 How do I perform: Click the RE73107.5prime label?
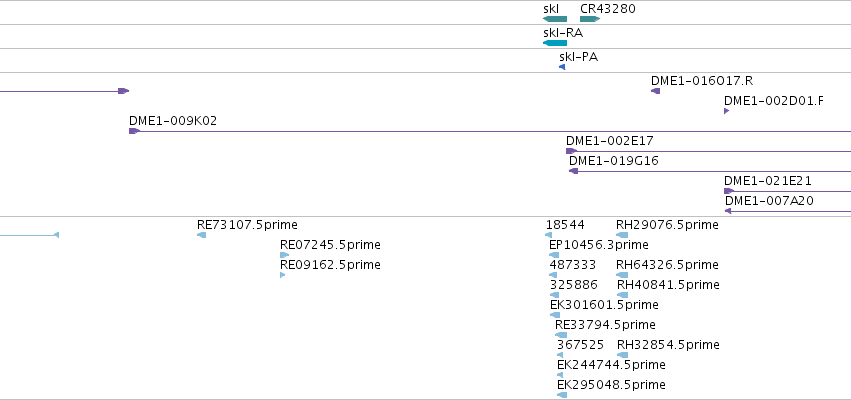(x=247, y=225)
